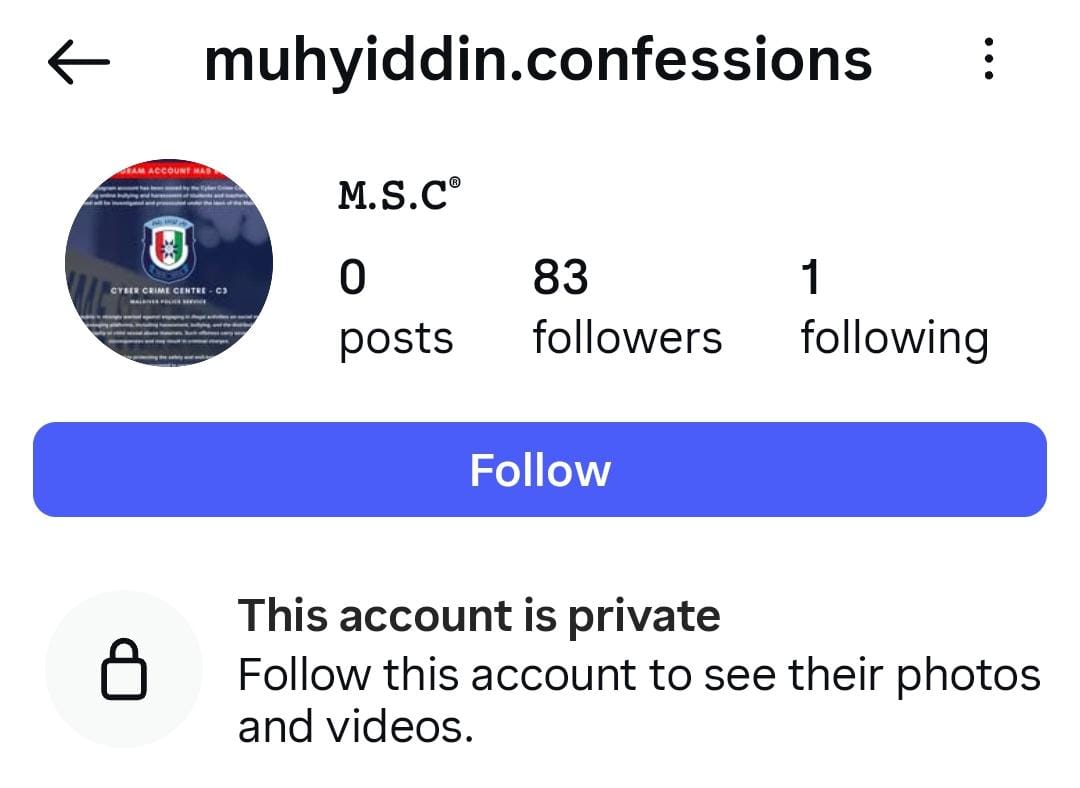Tap 'Cyber Crime Centre - C3' text in avatar
The height and width of the screenshot is (788, 1080).
169,291
